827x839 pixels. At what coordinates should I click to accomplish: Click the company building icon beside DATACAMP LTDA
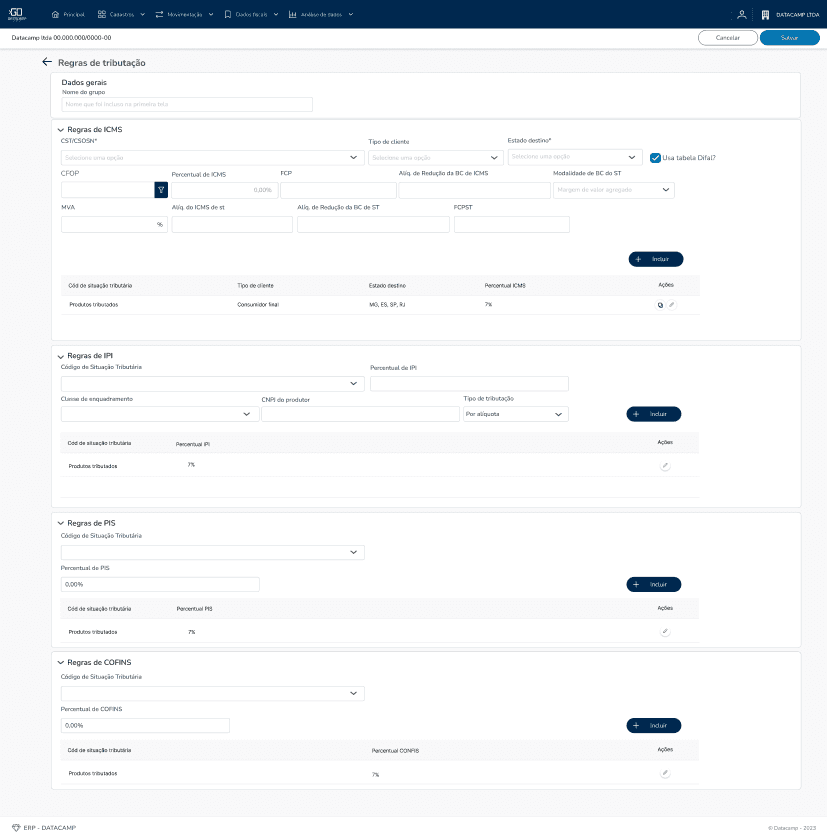point(765,15)
